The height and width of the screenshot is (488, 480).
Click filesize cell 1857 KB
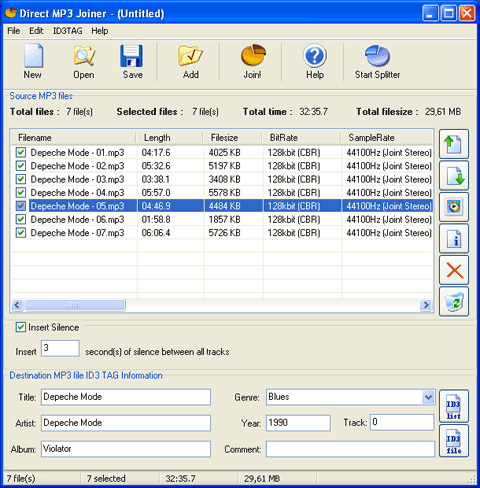pos(224,219)
